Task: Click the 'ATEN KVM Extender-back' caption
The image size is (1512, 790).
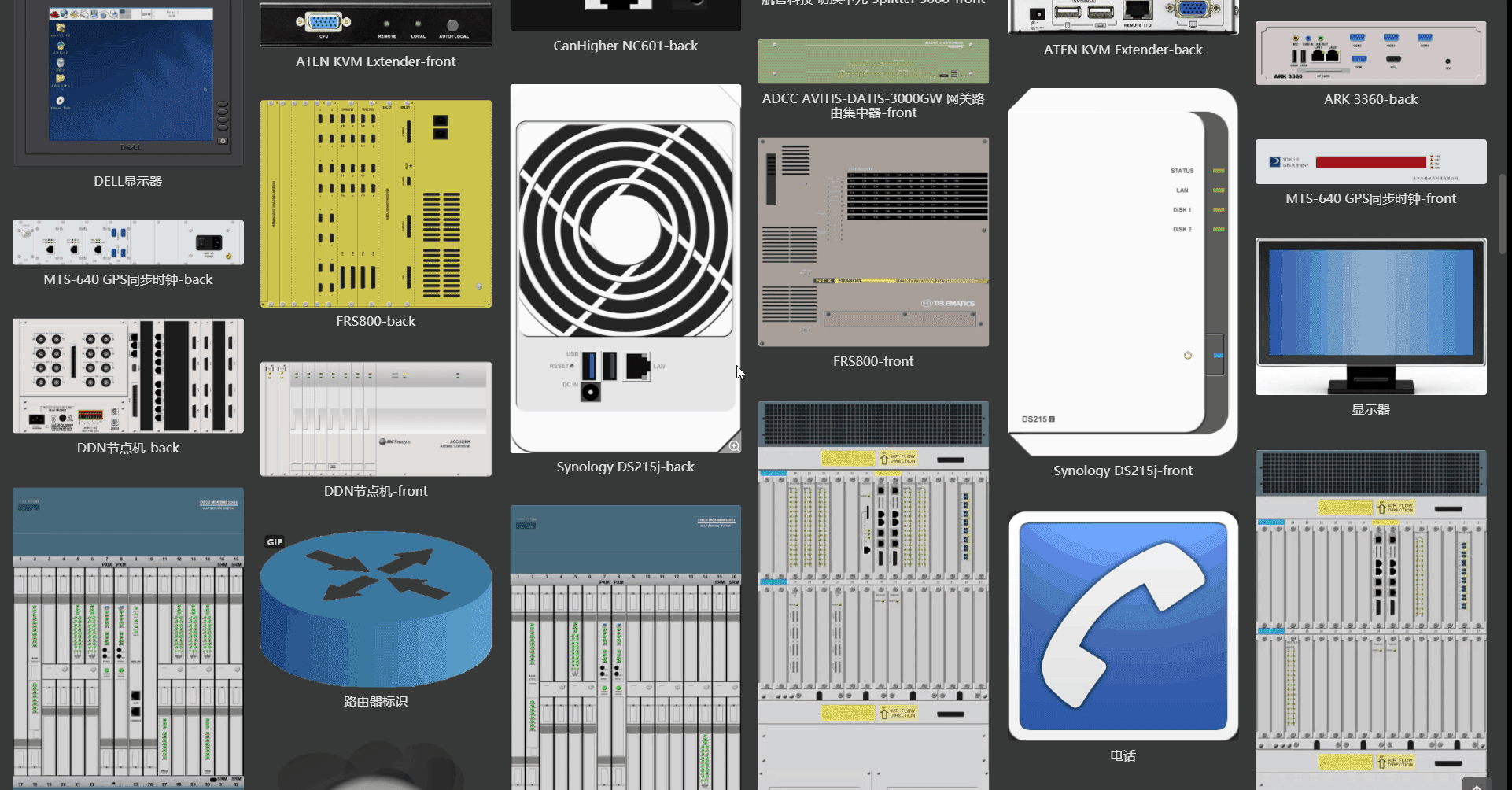Action: (1123, 50)
